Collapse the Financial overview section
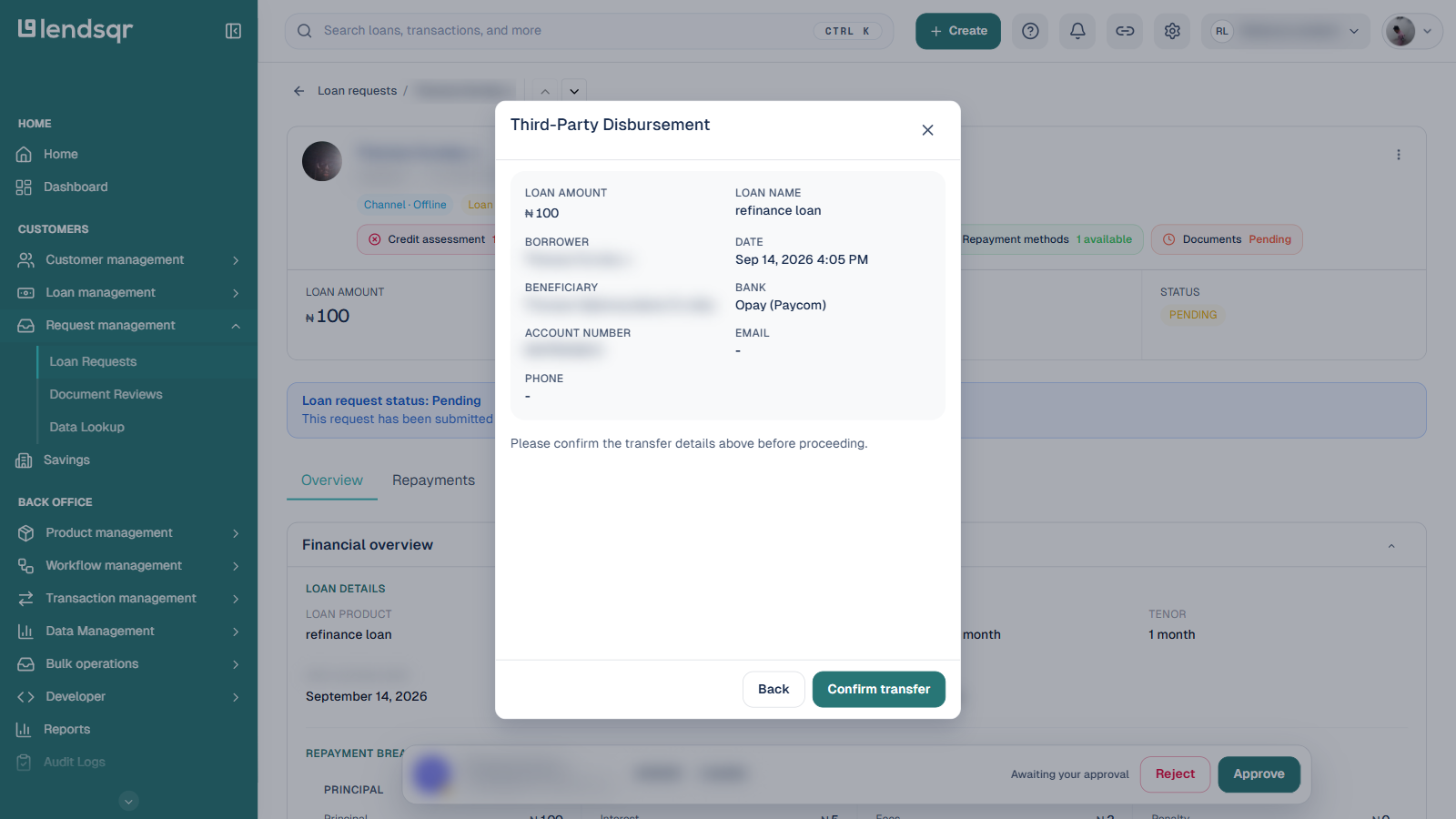The height and width of the screenshot is (819, 1456). [x=1391, y=546]
